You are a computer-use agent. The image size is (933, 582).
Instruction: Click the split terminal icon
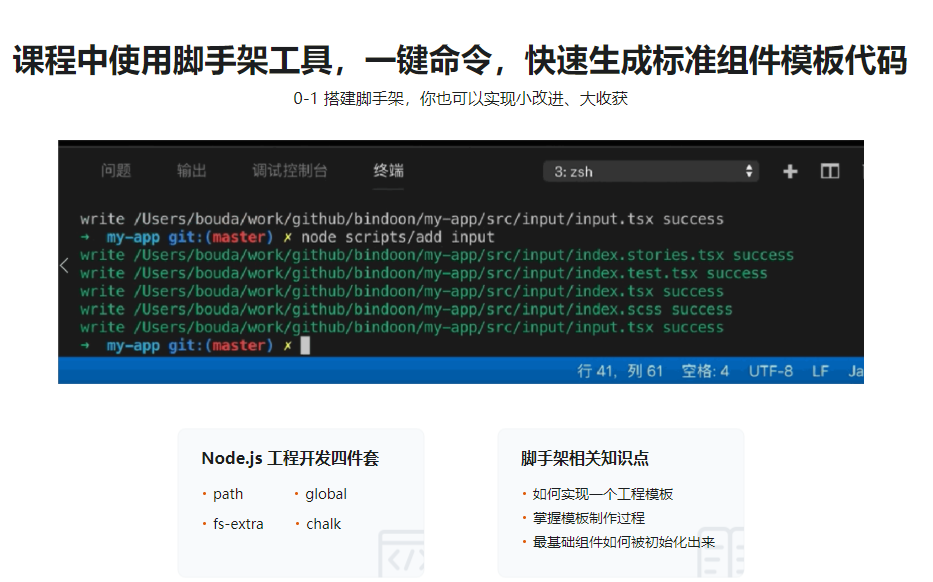click(x=829, y=171)
